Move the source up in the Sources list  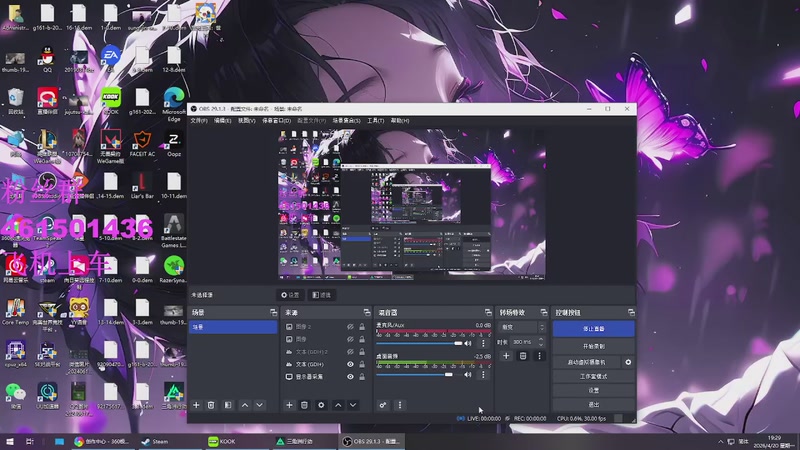pyautogui.click(x=338, y=405)
